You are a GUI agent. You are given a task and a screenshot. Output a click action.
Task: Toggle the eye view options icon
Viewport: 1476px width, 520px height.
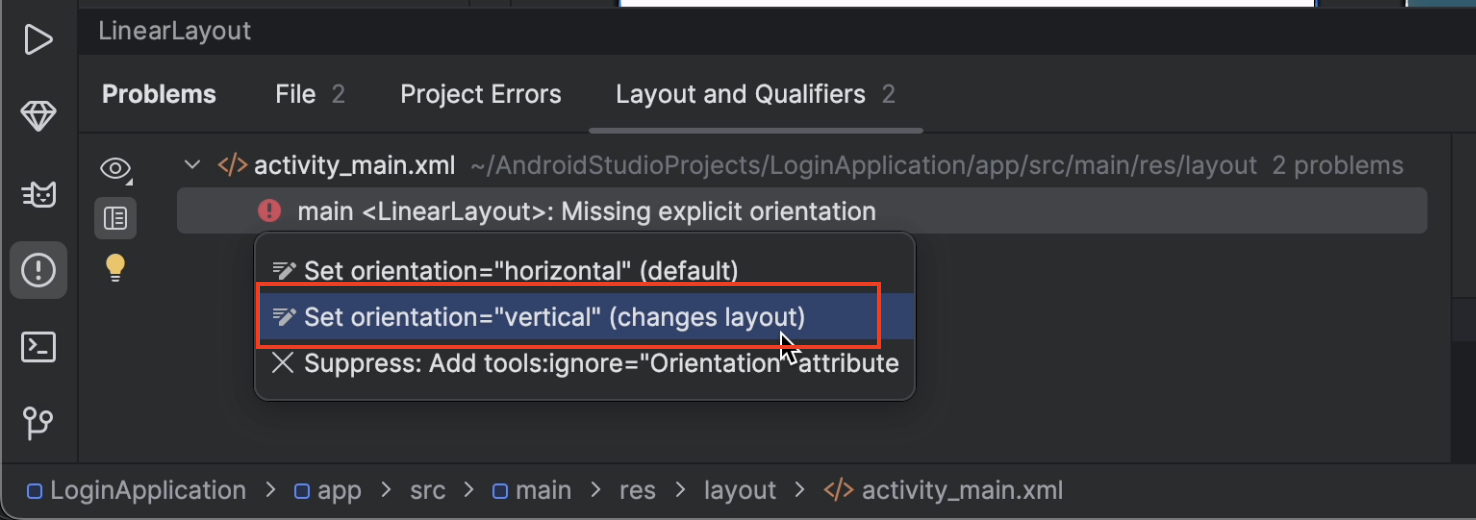tap(116, 169)
